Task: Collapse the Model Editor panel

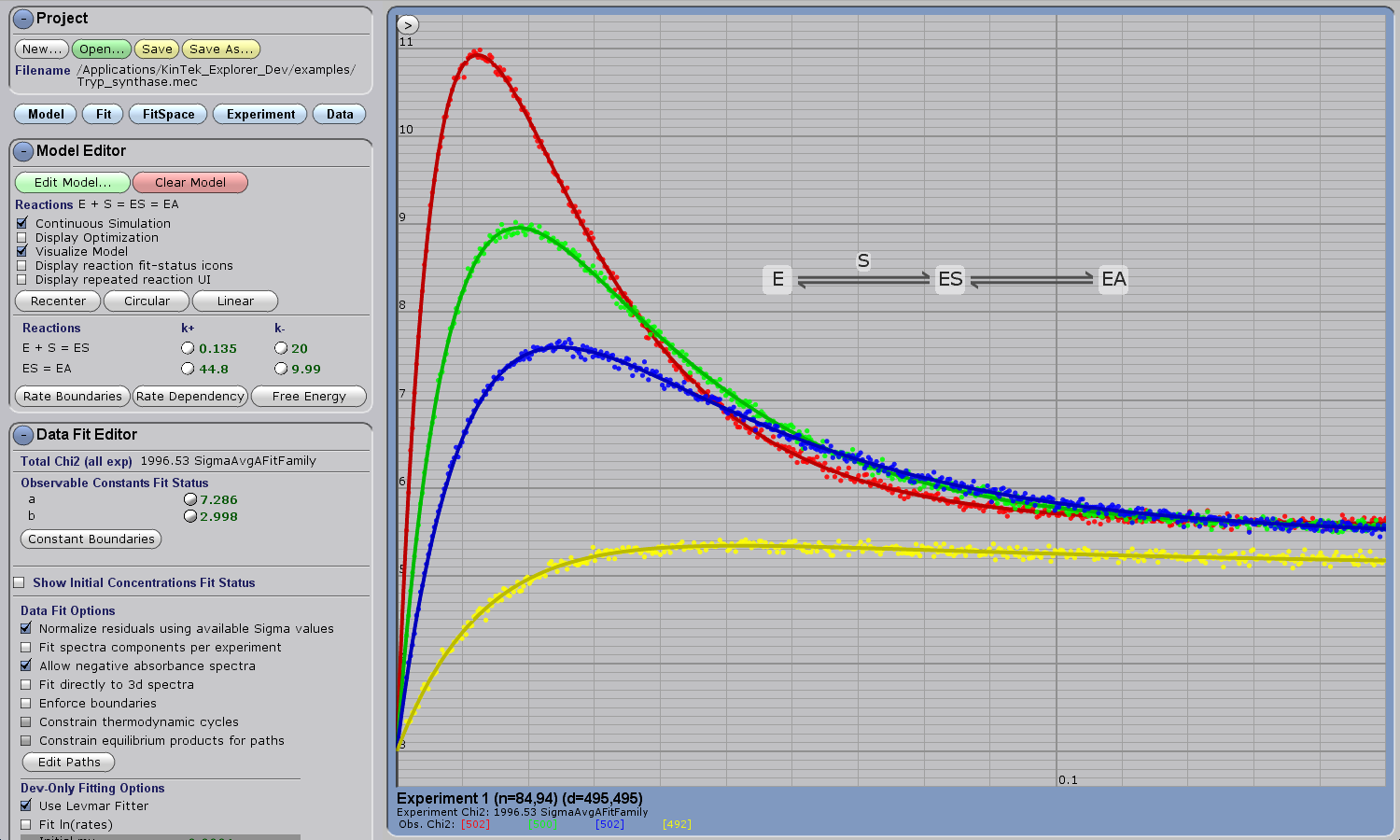Action: click(23, 151)
